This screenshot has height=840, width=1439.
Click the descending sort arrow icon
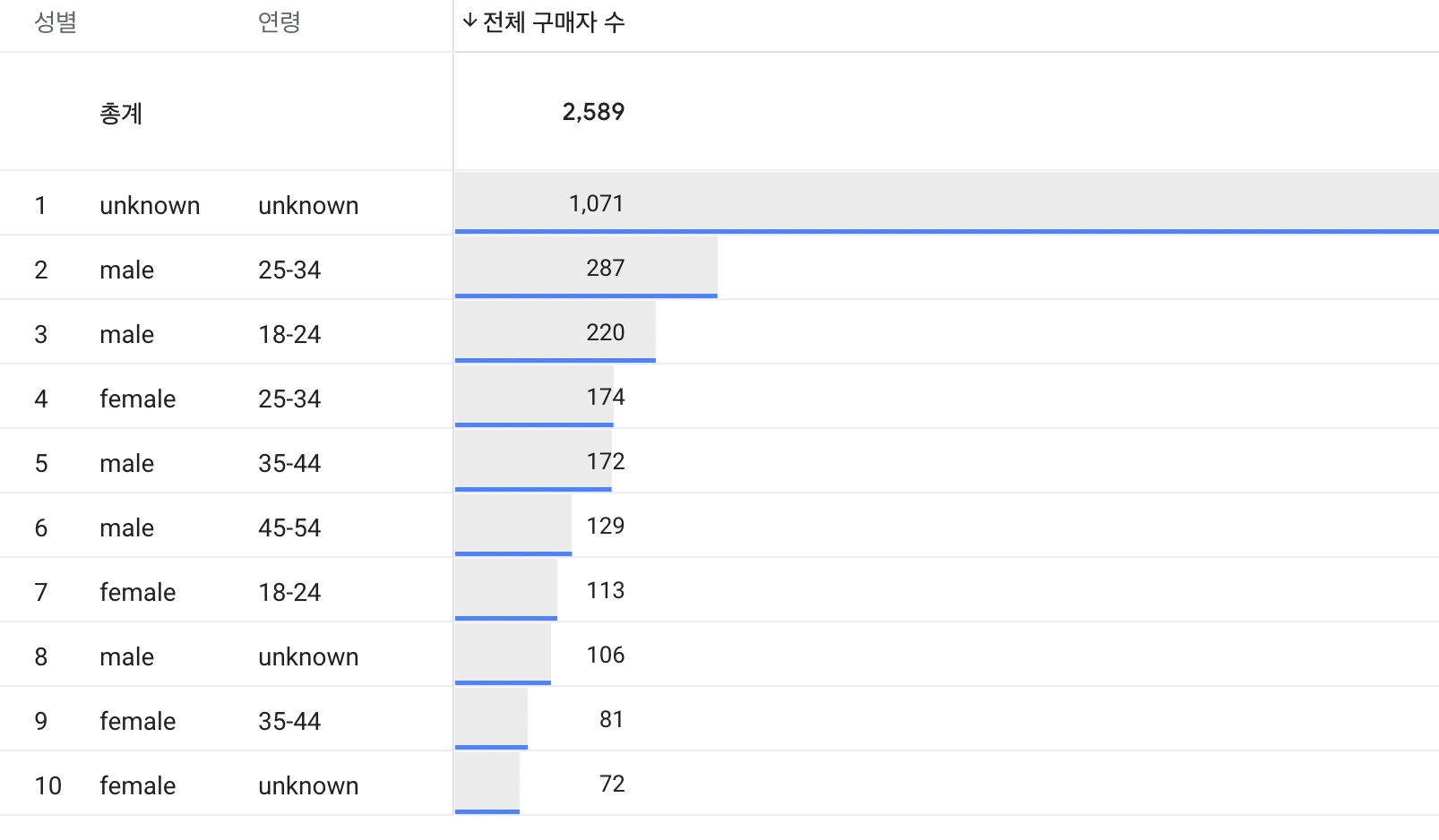pos(470,21)
